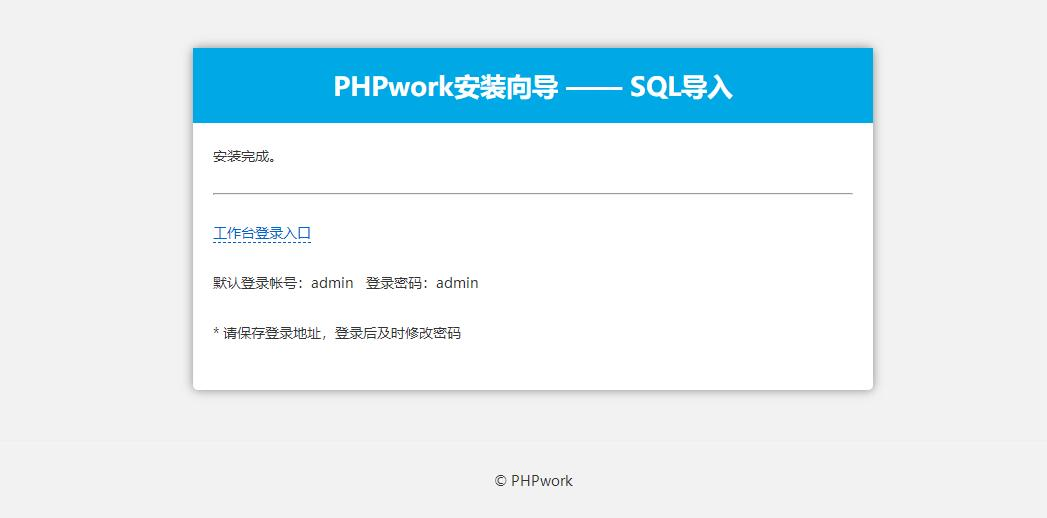Open the 工作台登录入口 link
This screenshot has height=518, width=1047.
click(x=262, y=233)
